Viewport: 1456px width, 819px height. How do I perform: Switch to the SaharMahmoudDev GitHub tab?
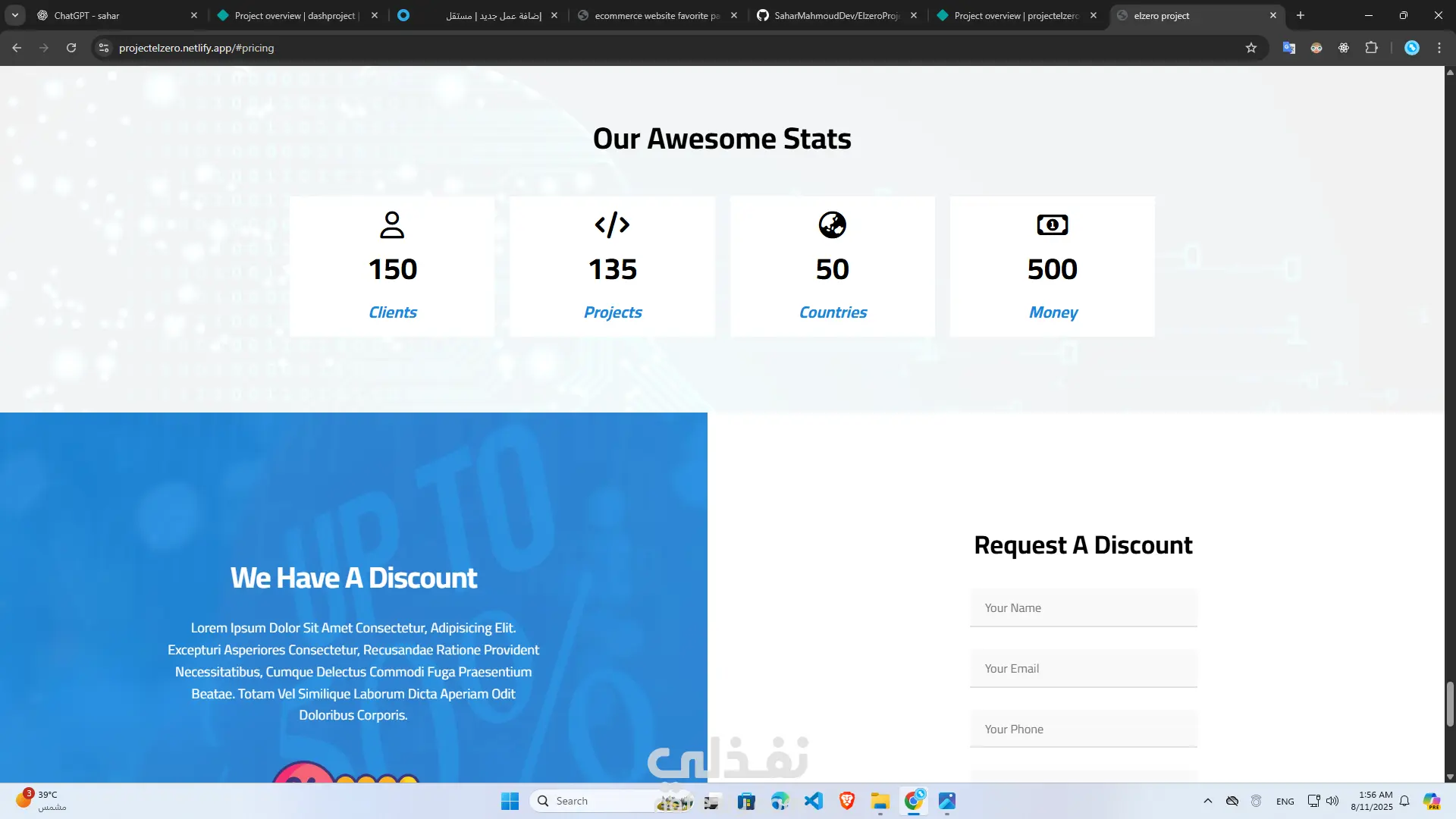tap(834, 15)
